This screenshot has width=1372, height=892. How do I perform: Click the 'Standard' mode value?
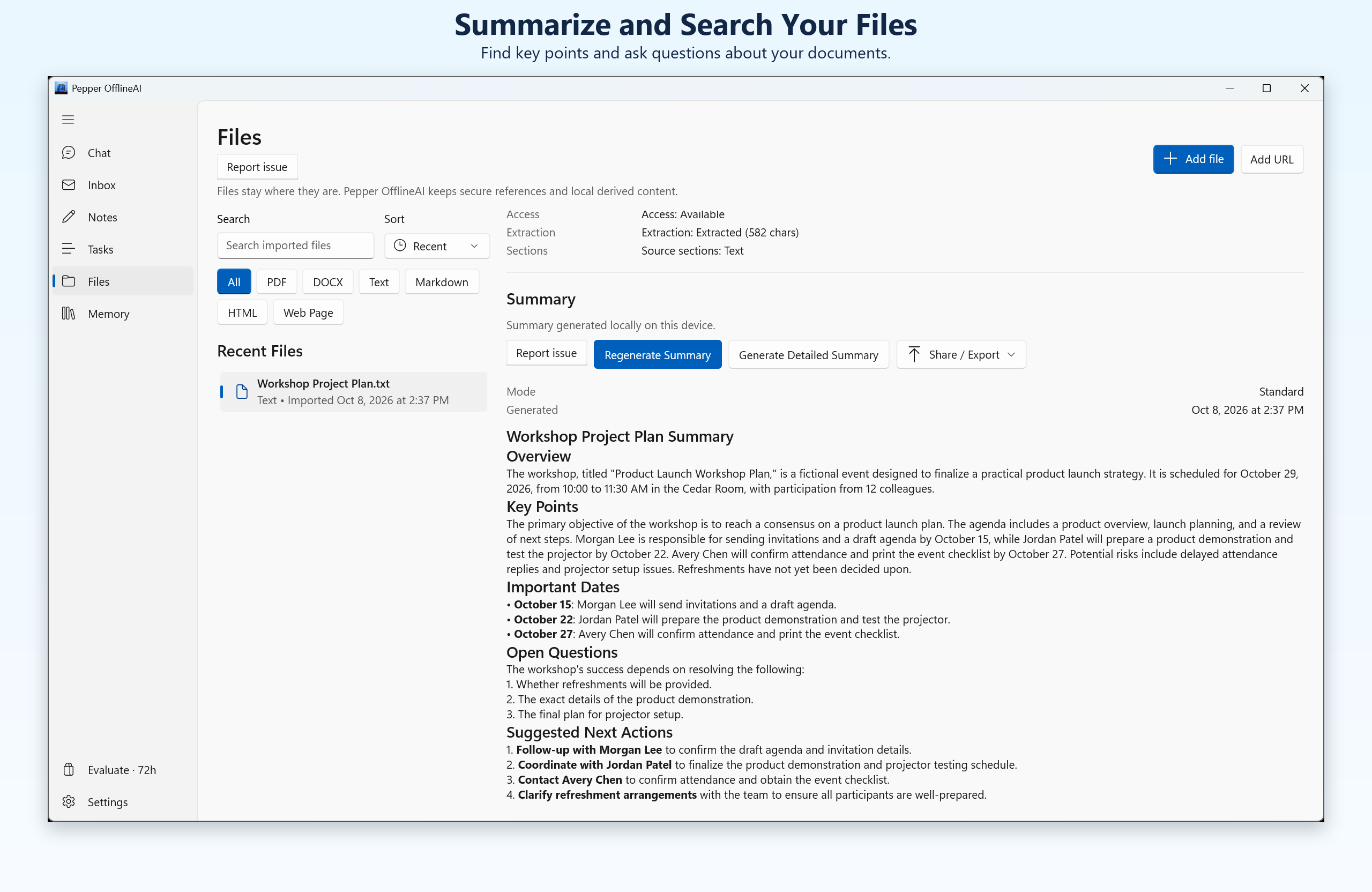1281,391
